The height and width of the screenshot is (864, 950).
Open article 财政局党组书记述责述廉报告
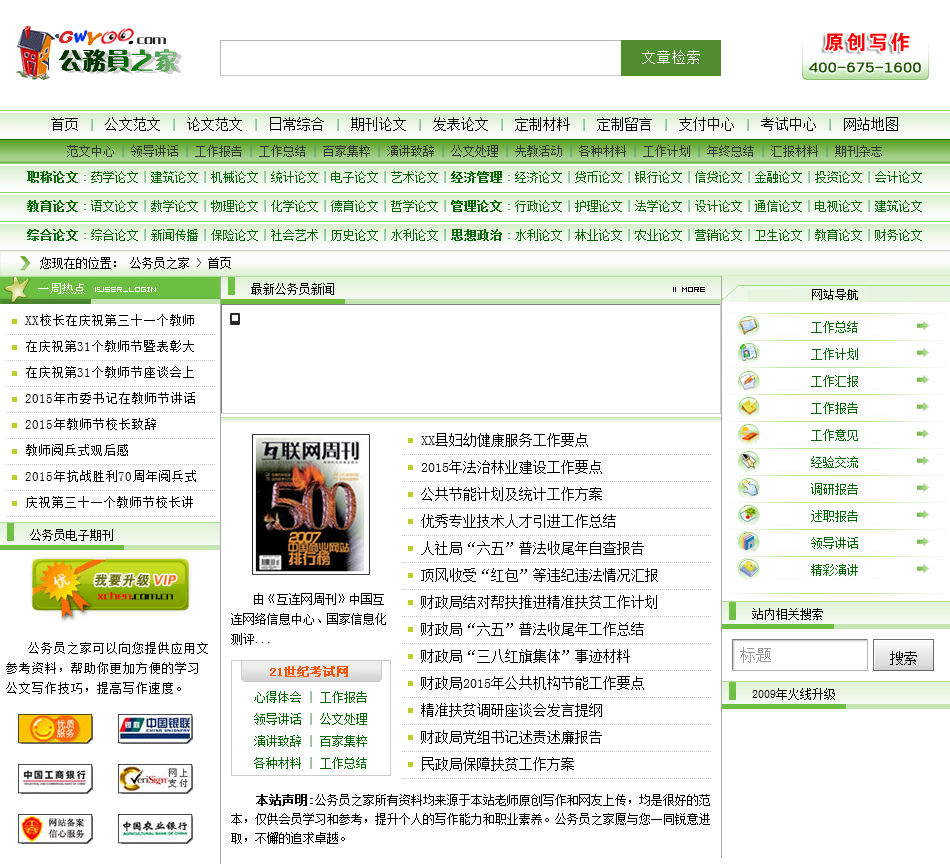[x=511, y=737]
